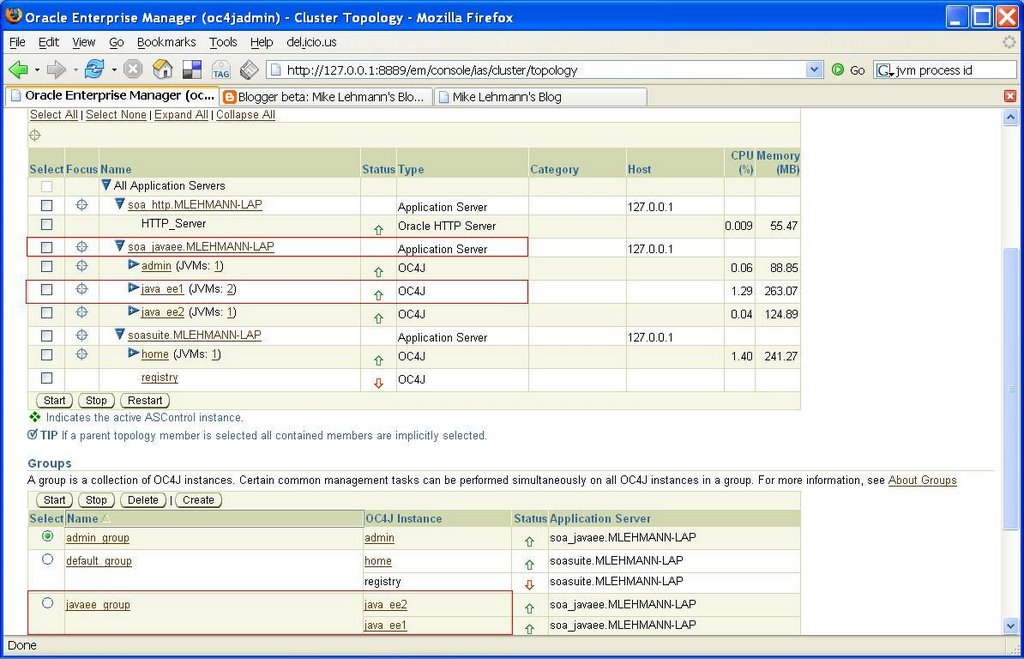Expand the java_ee1 OC4J node
Viewport: 1024px width, 659px height.
[x=133, y=287]
